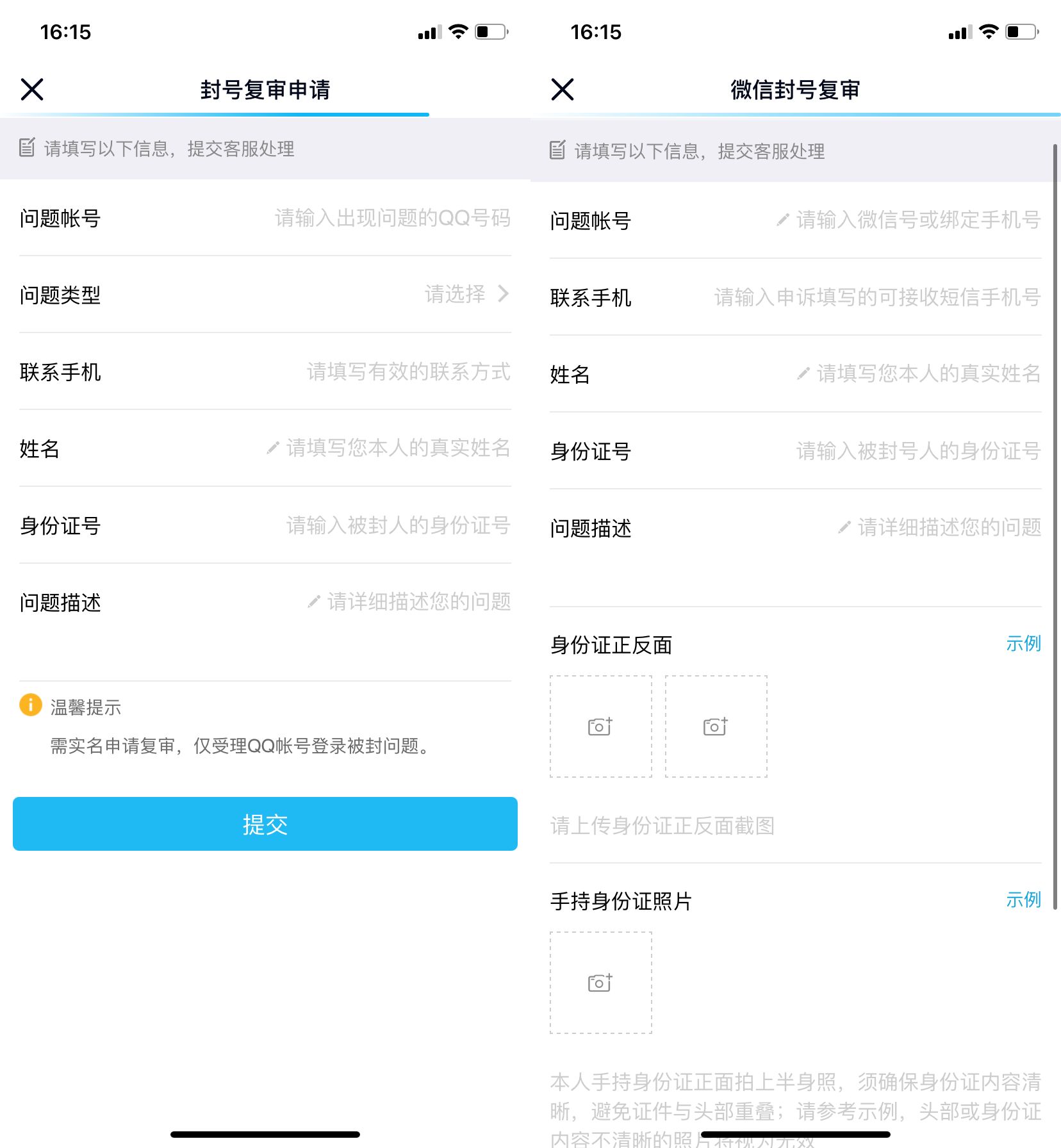1061x1148 pixels.
Task: Click the vertical scrollbar on the WeChat page
Action: 1055,525
